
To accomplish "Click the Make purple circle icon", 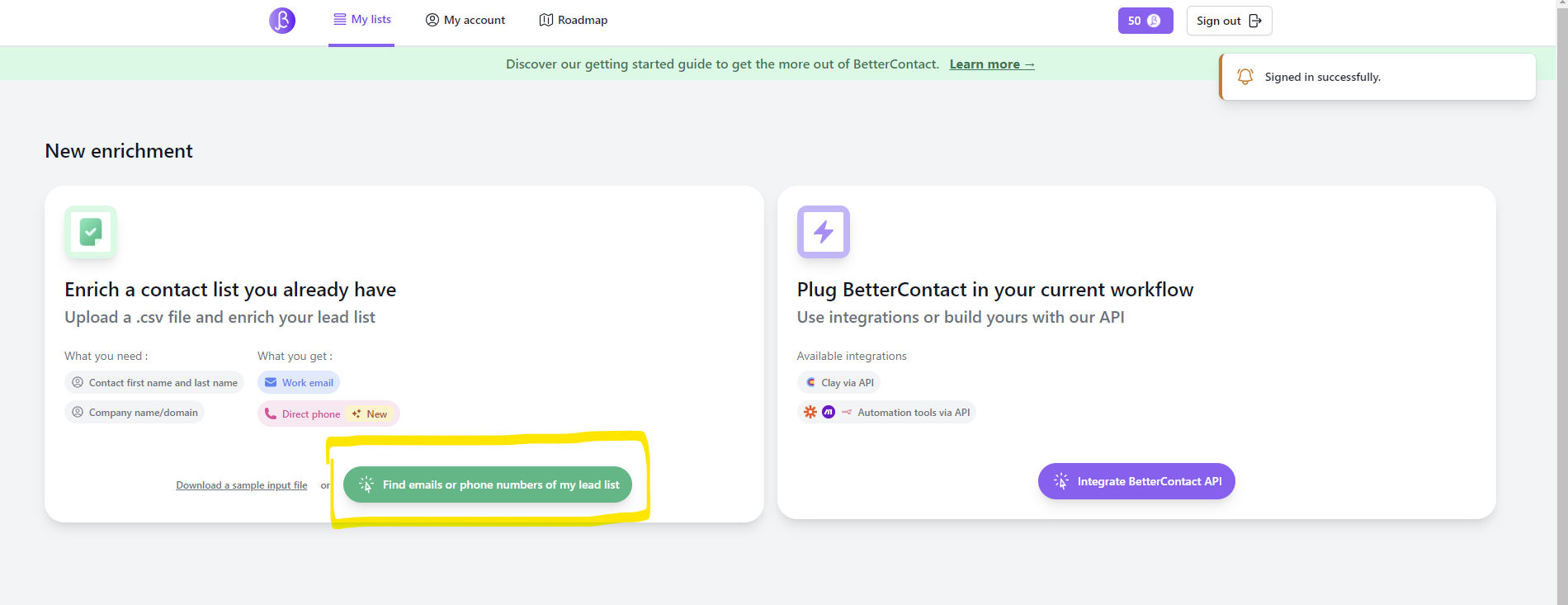I will click(829, 413).
